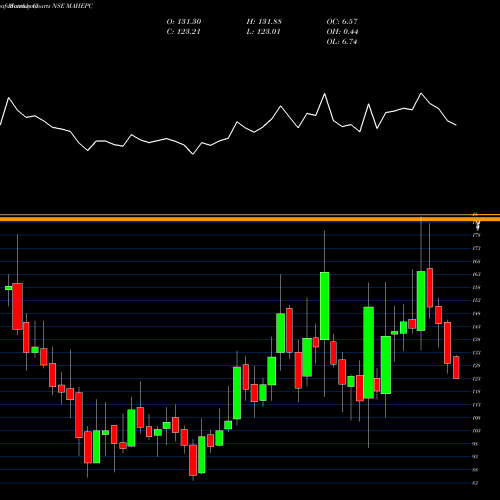The image size is (500, 500).
Task: Click the OH: 0.44 reading
Action: pos(342,32)
